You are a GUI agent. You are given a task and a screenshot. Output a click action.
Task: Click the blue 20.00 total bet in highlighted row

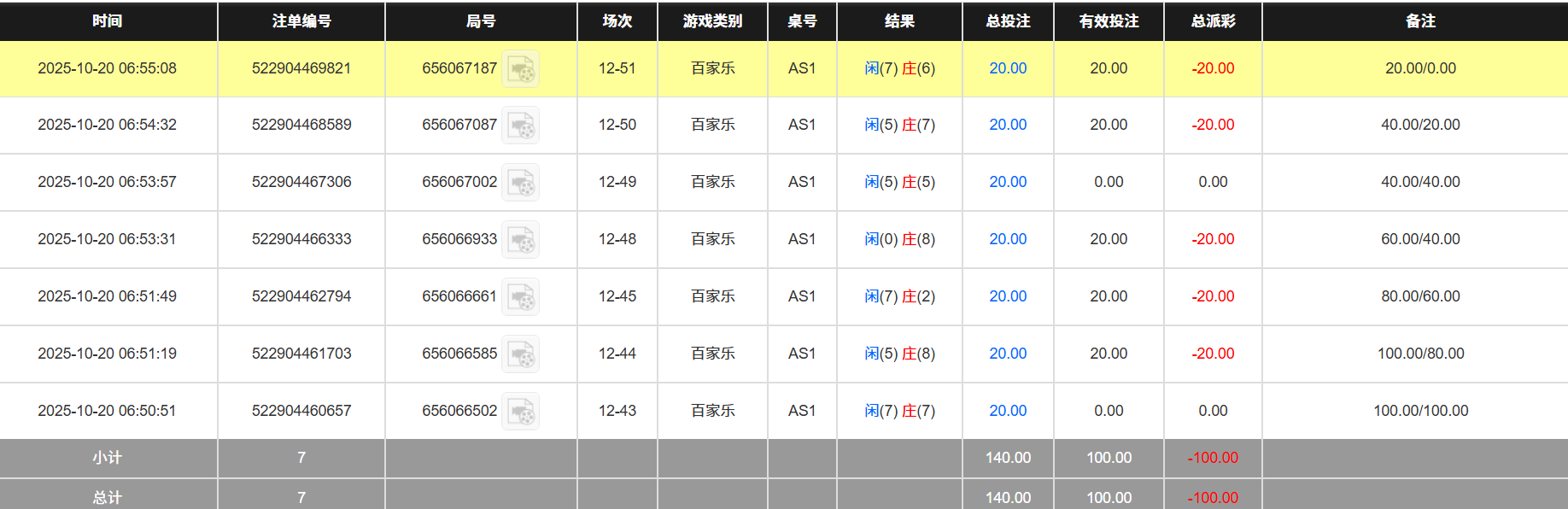point(1008,68)
